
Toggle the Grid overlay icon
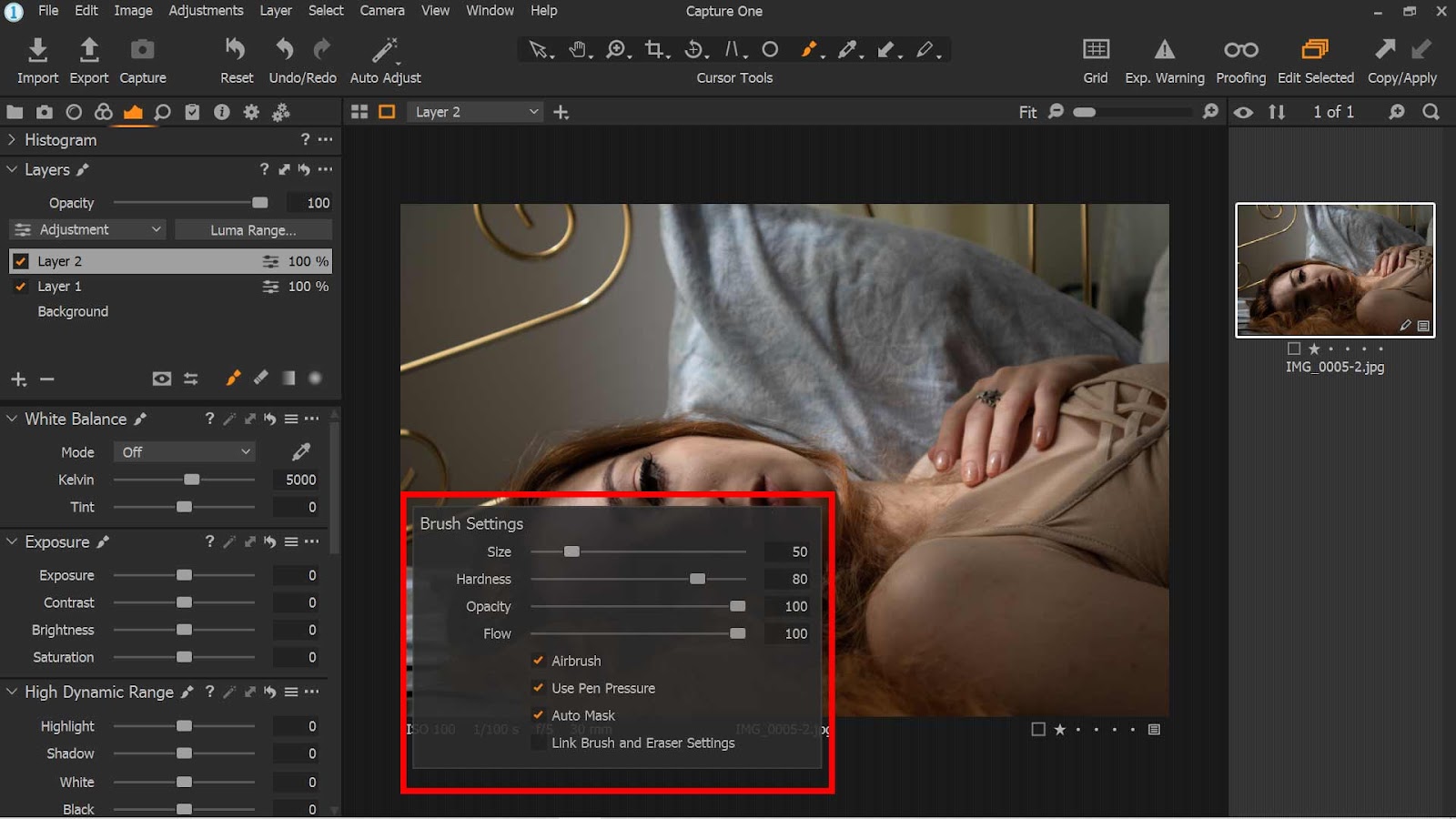coord(1096,49)
